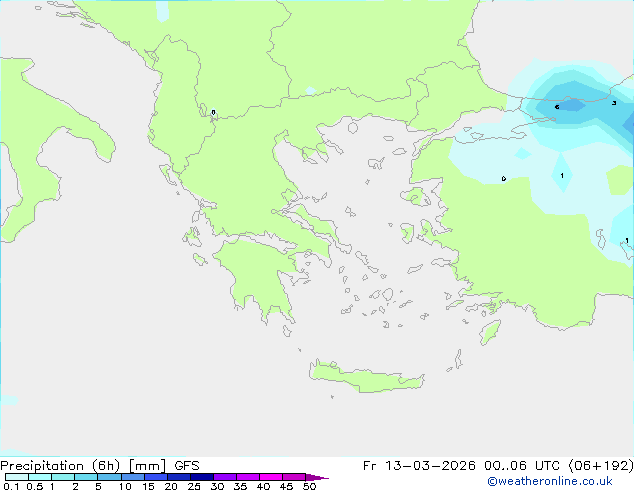
Task: Click the swatch between 45 and 50
Action: pos(294,477)
